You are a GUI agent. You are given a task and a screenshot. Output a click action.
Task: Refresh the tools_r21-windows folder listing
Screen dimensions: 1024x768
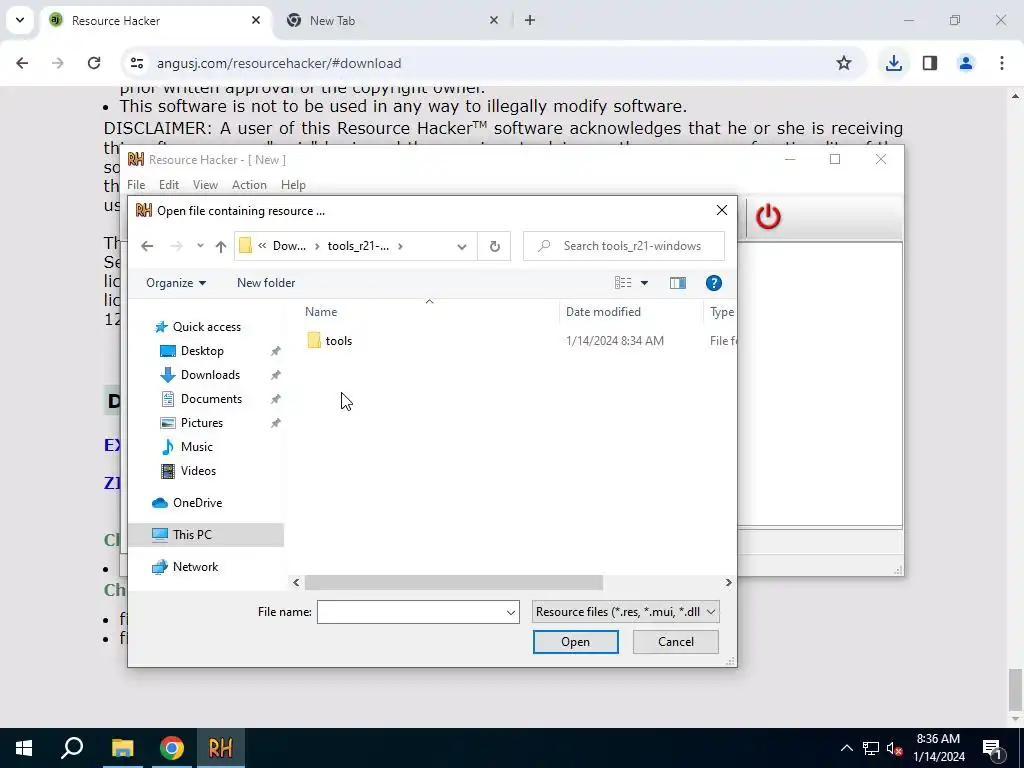(x=494, y=246)
